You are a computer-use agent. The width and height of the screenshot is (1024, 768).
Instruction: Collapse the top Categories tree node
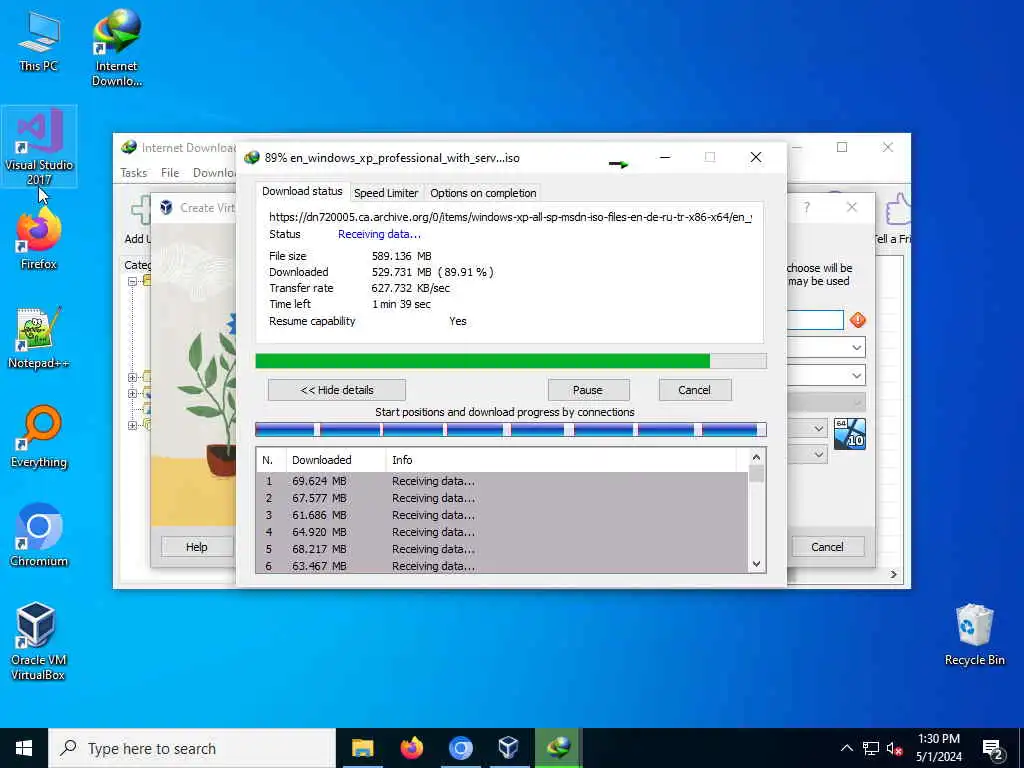point(132,281)
